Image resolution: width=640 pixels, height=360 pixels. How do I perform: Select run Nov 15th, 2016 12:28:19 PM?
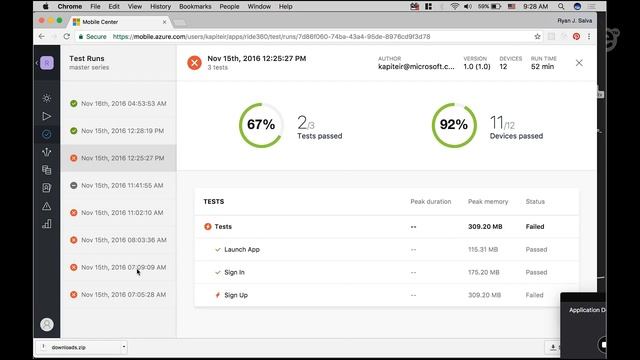tap(118, 131)
